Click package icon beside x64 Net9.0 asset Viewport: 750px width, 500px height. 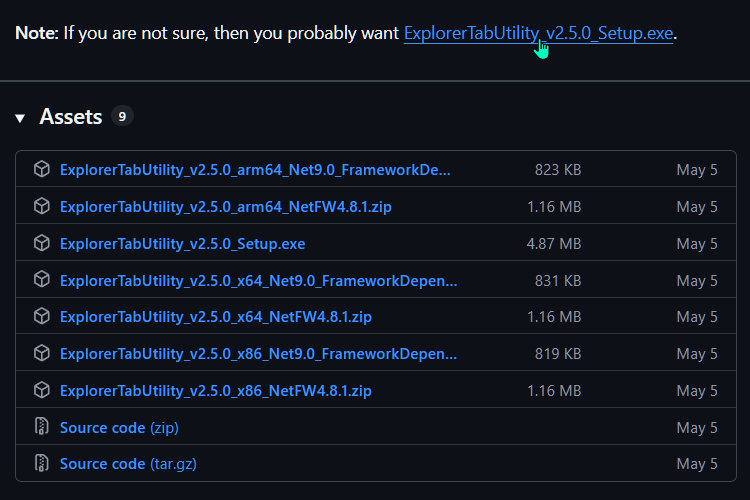click(42, 280)
